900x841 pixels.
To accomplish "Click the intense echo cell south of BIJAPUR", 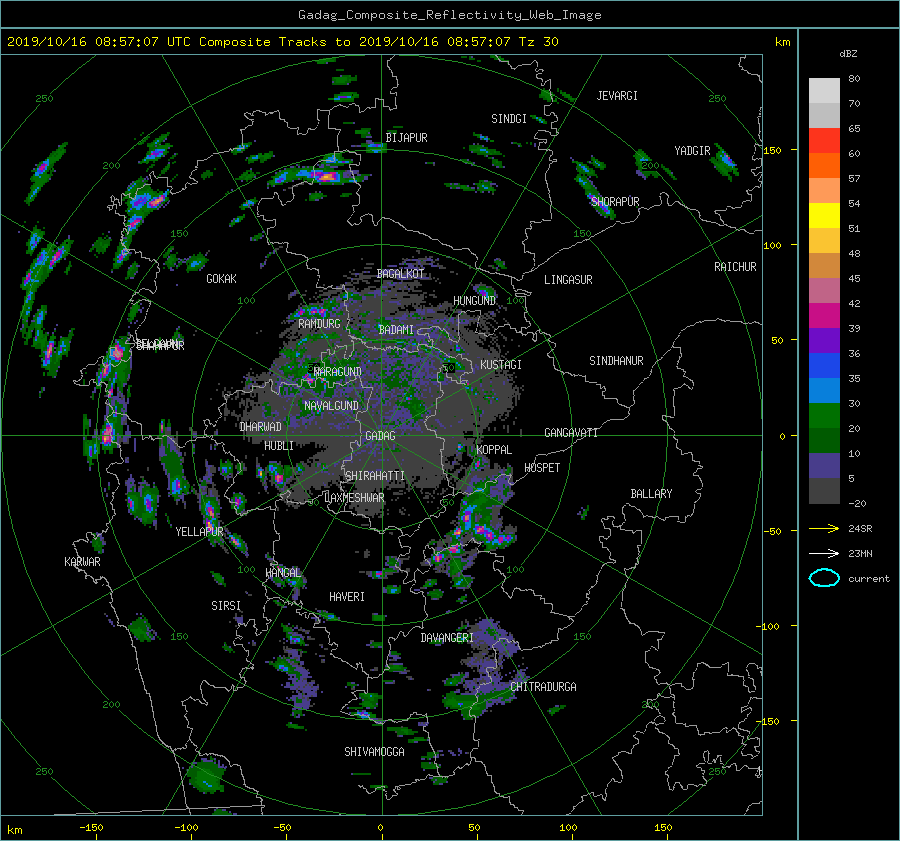I will [x=325, y=176].
